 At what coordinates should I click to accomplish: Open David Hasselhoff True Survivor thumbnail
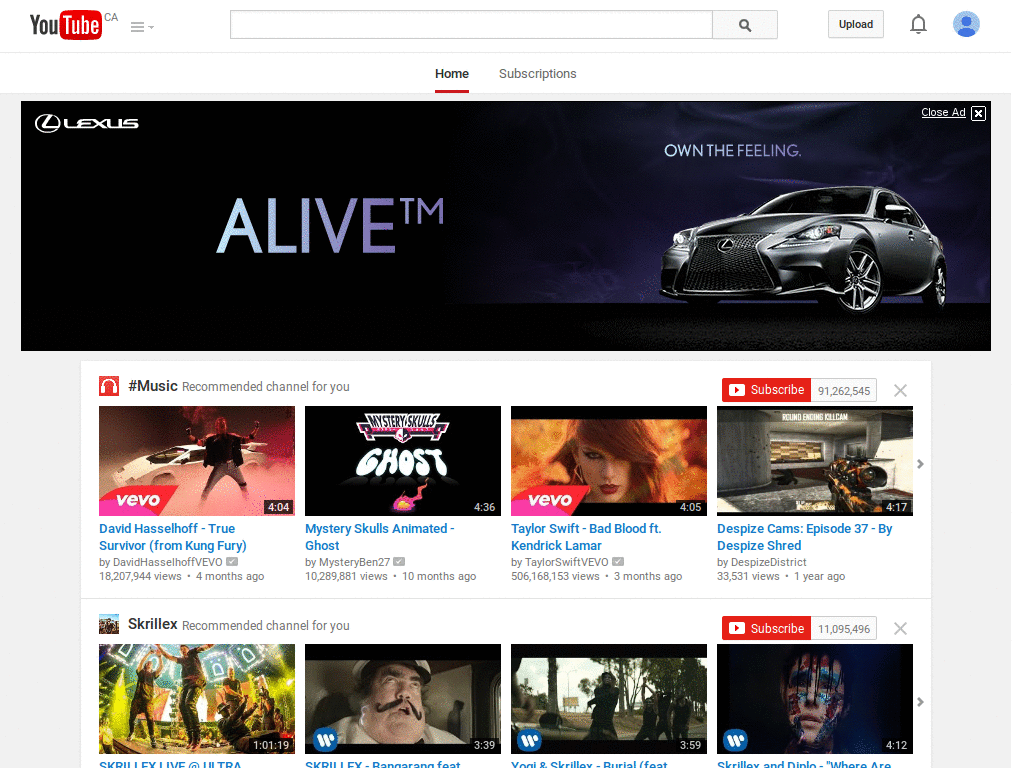197,461
